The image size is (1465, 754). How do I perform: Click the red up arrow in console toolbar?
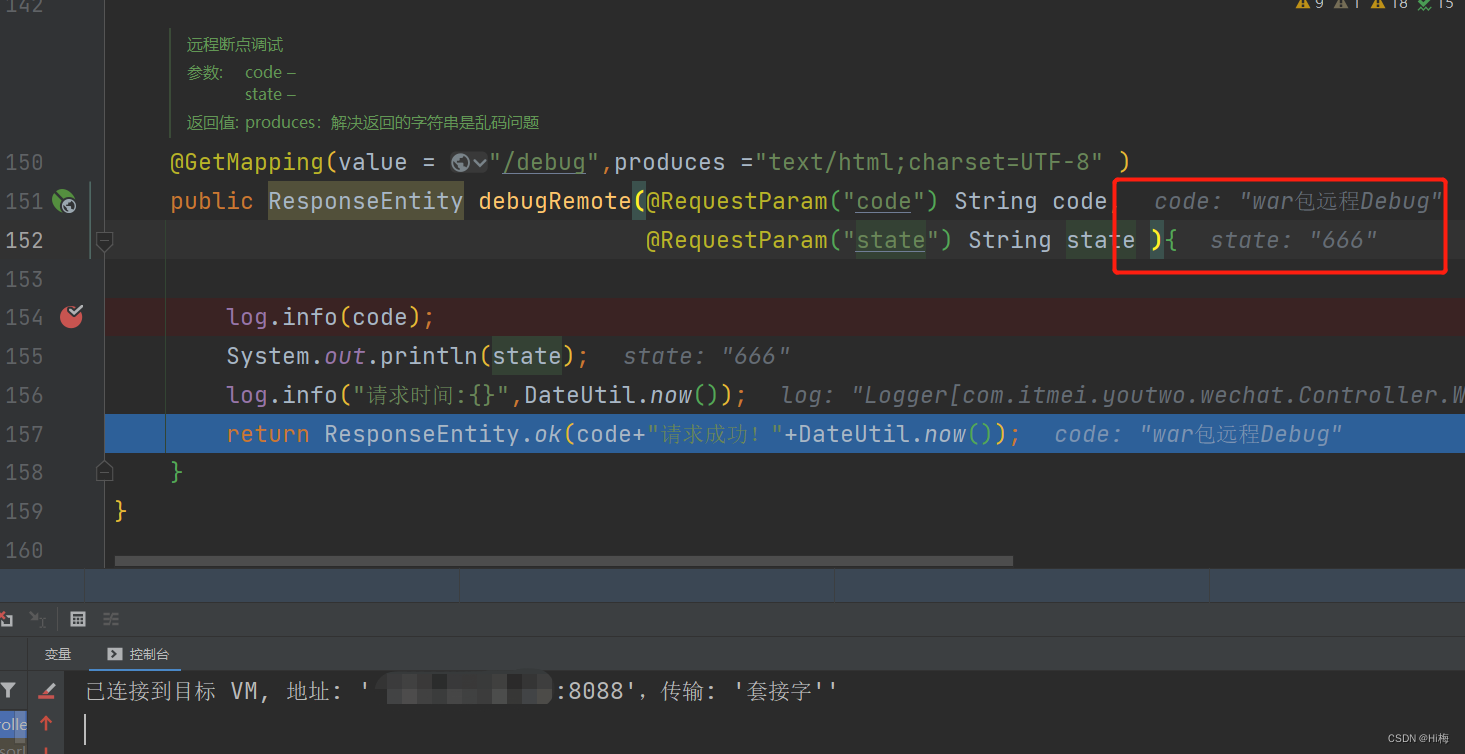pyautogui.click(x=46, y=723)
